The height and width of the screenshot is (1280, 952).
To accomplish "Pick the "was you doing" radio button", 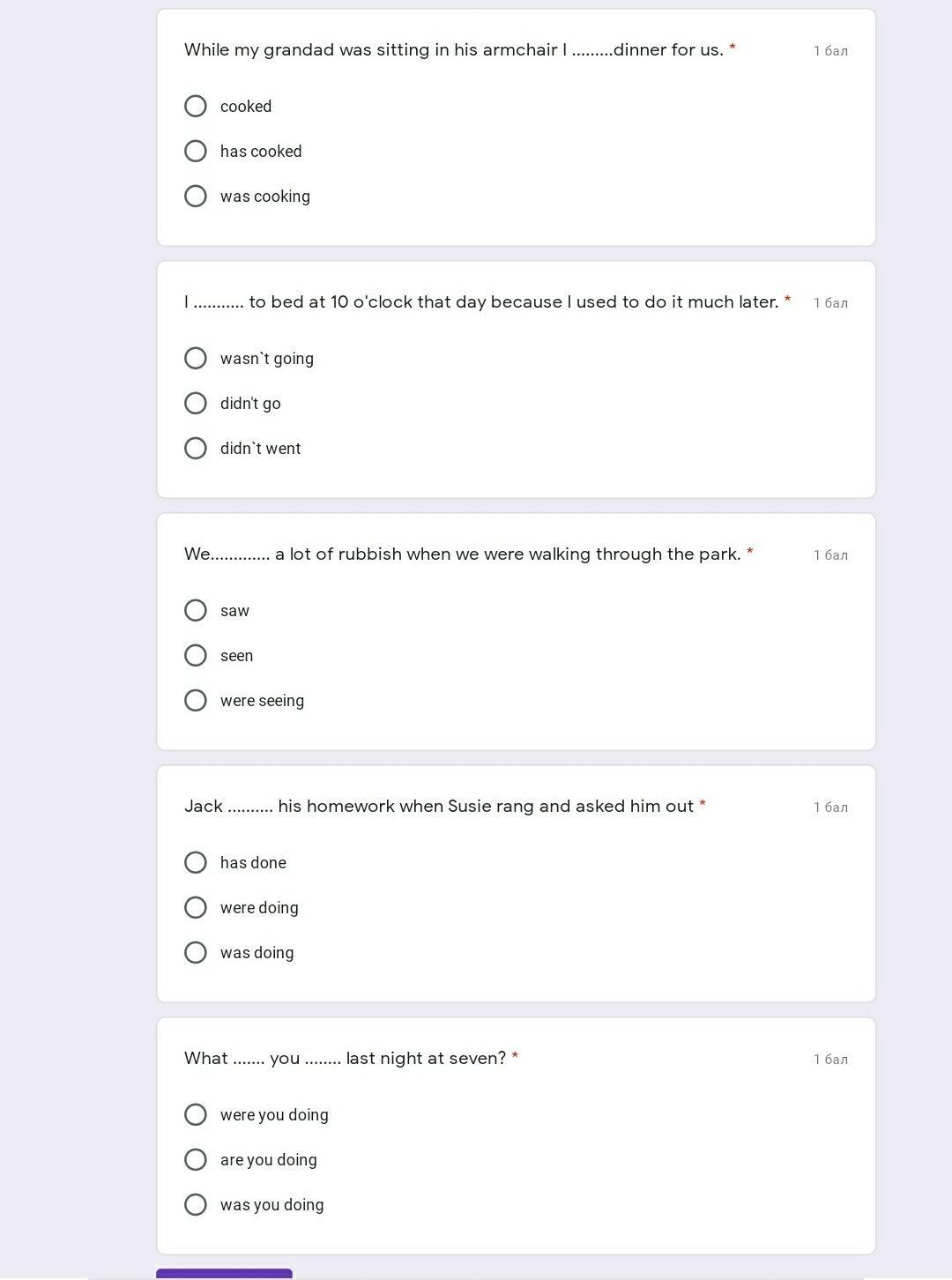I will pos(196,1205).
